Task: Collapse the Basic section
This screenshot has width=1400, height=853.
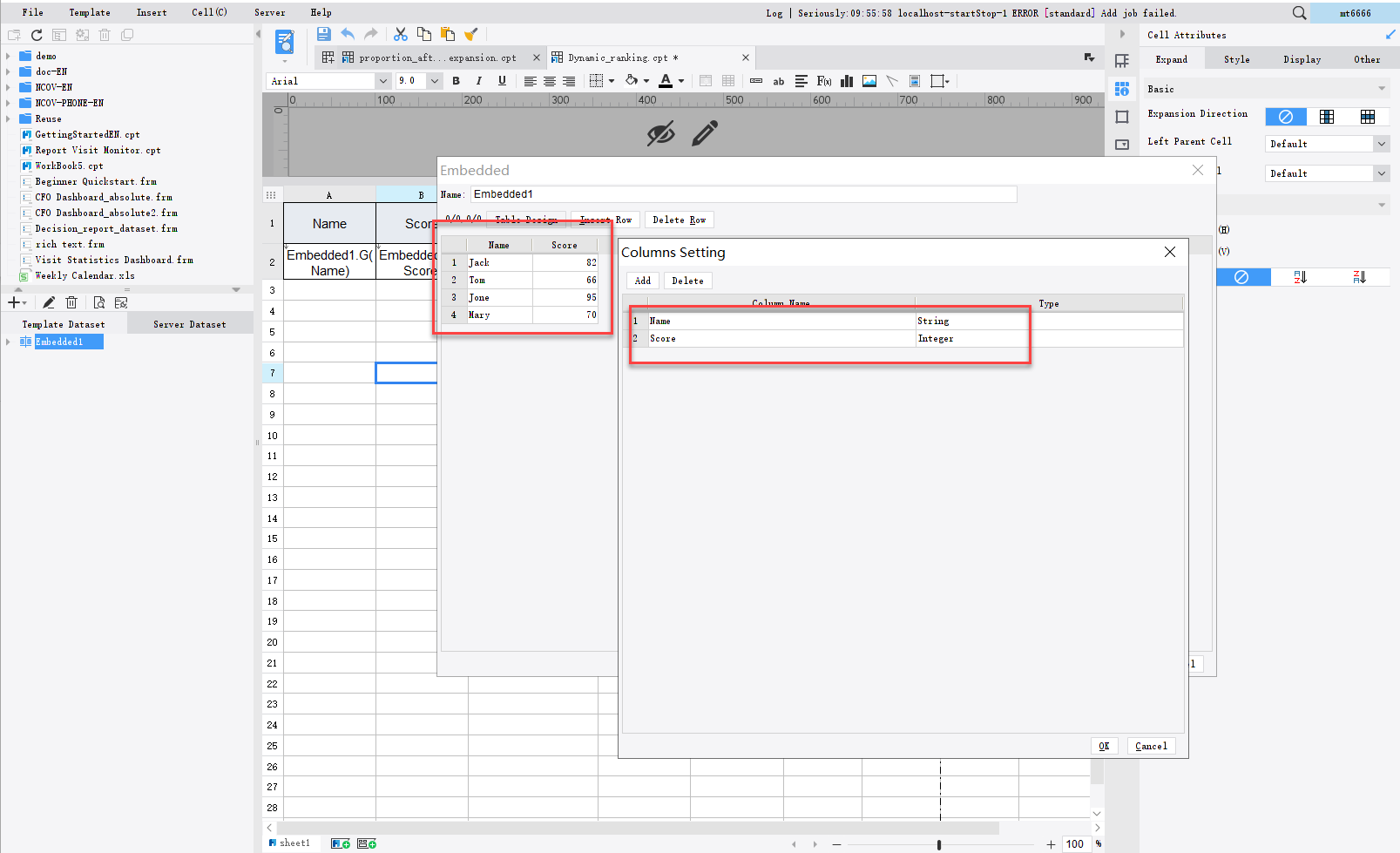Action: point(1382,89)
